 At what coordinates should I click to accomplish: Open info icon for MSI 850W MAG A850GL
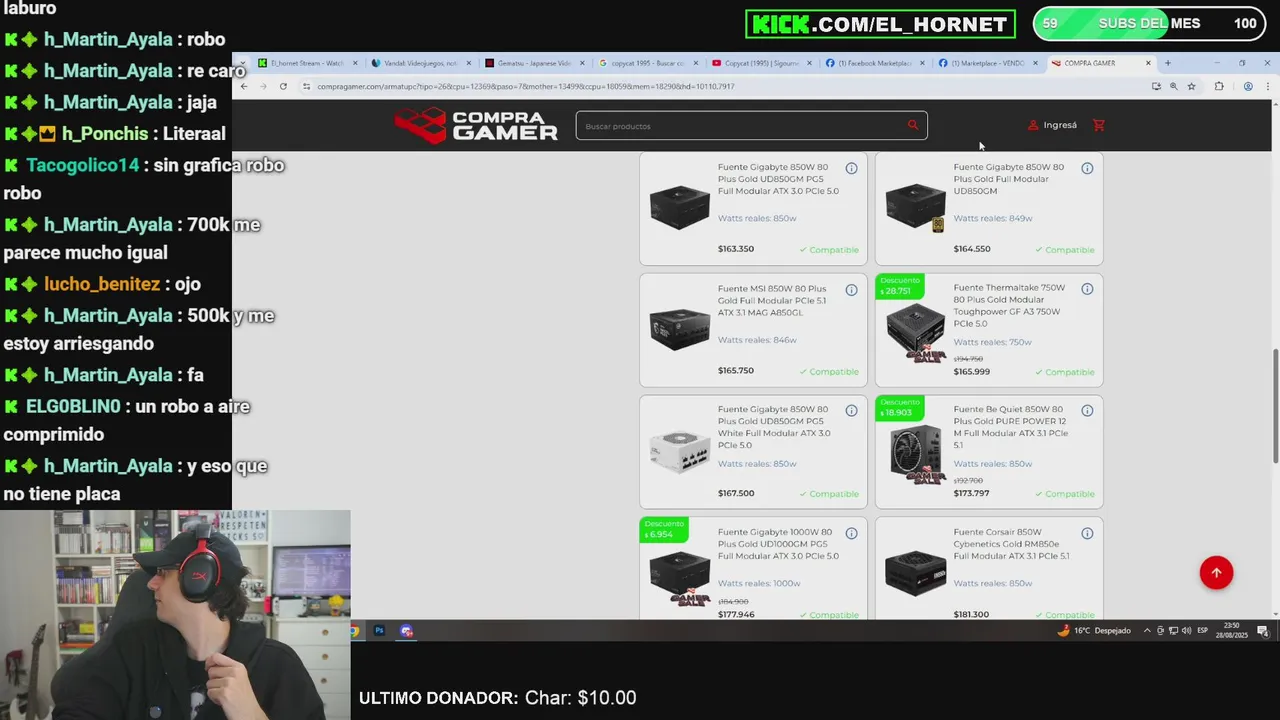click(x=851, y=290)
